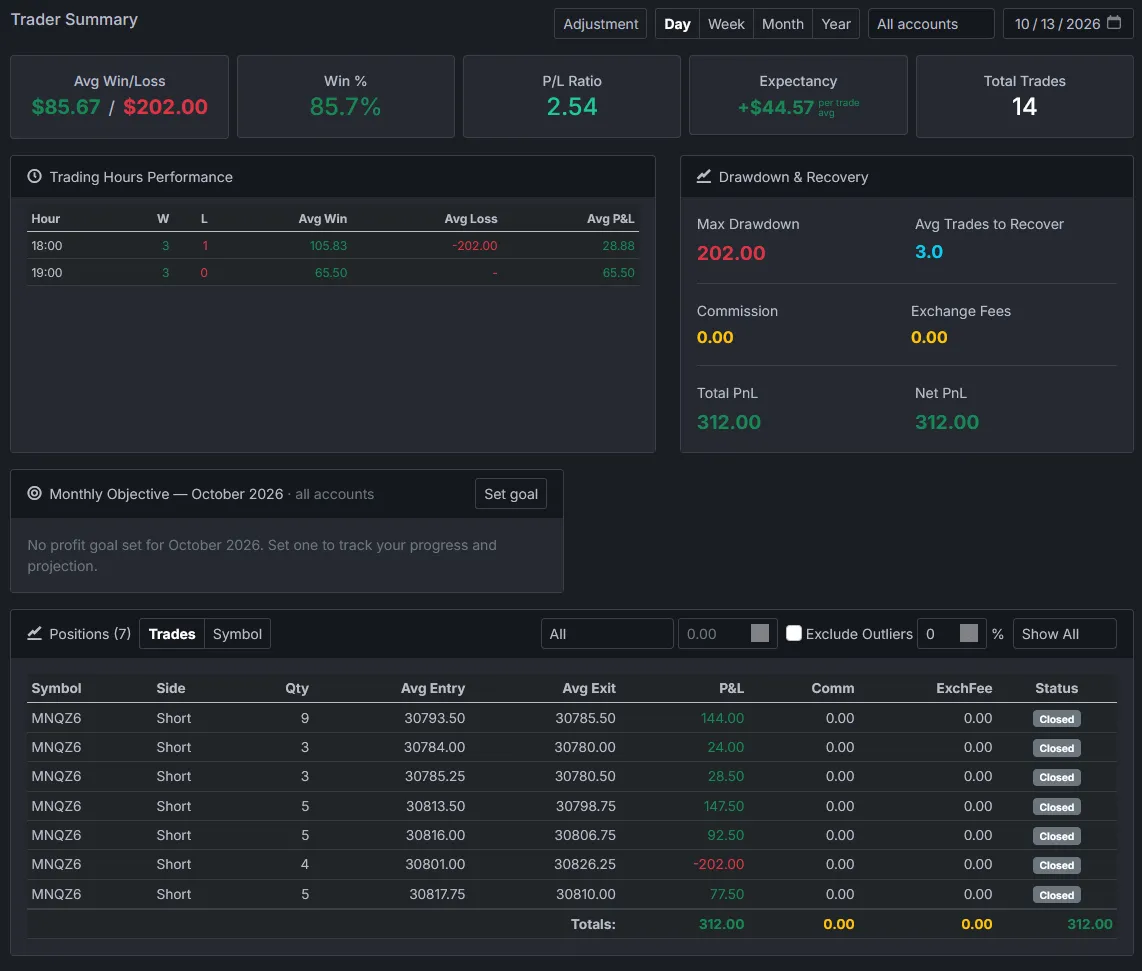Select the Trades tab in Positions

[172, 634]
